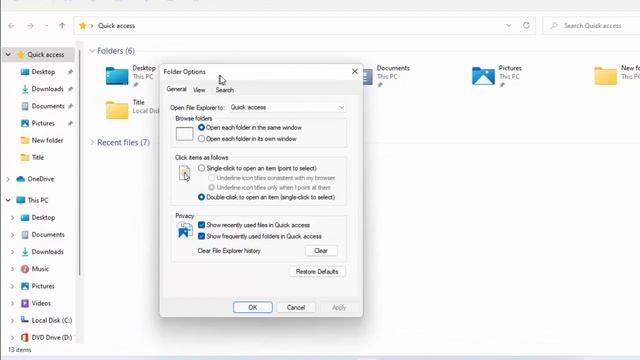This screenshot has height=360, width=640.
Task: Click the Privacy section icon
Action: pos(185,230)
